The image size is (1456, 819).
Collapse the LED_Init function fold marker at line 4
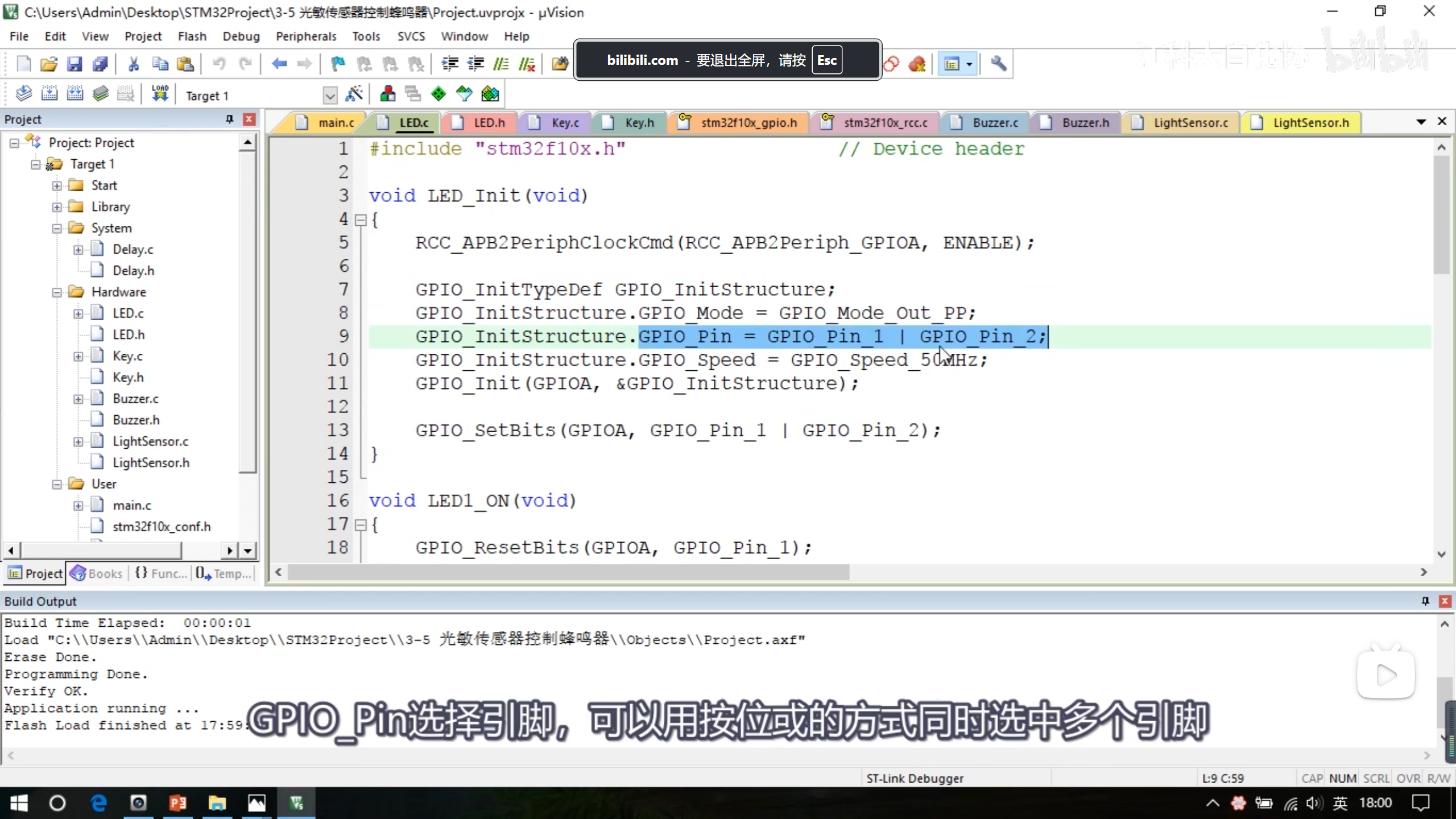click(361, 220)
